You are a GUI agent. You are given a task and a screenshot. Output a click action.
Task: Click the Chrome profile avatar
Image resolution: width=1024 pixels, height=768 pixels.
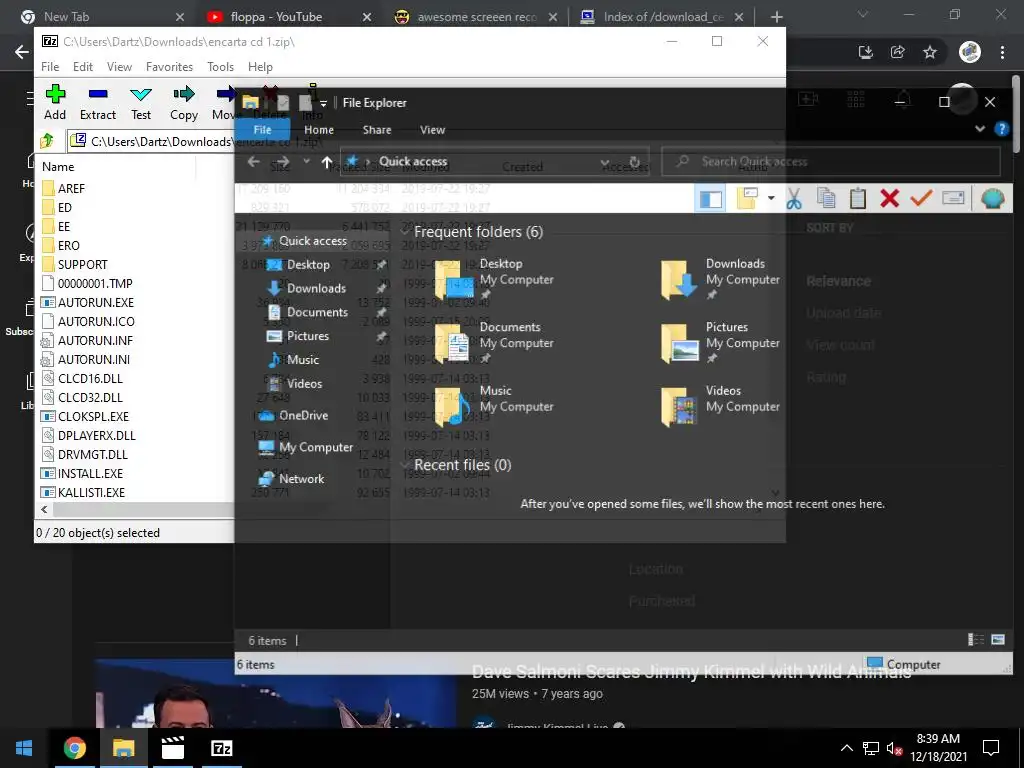970,52
